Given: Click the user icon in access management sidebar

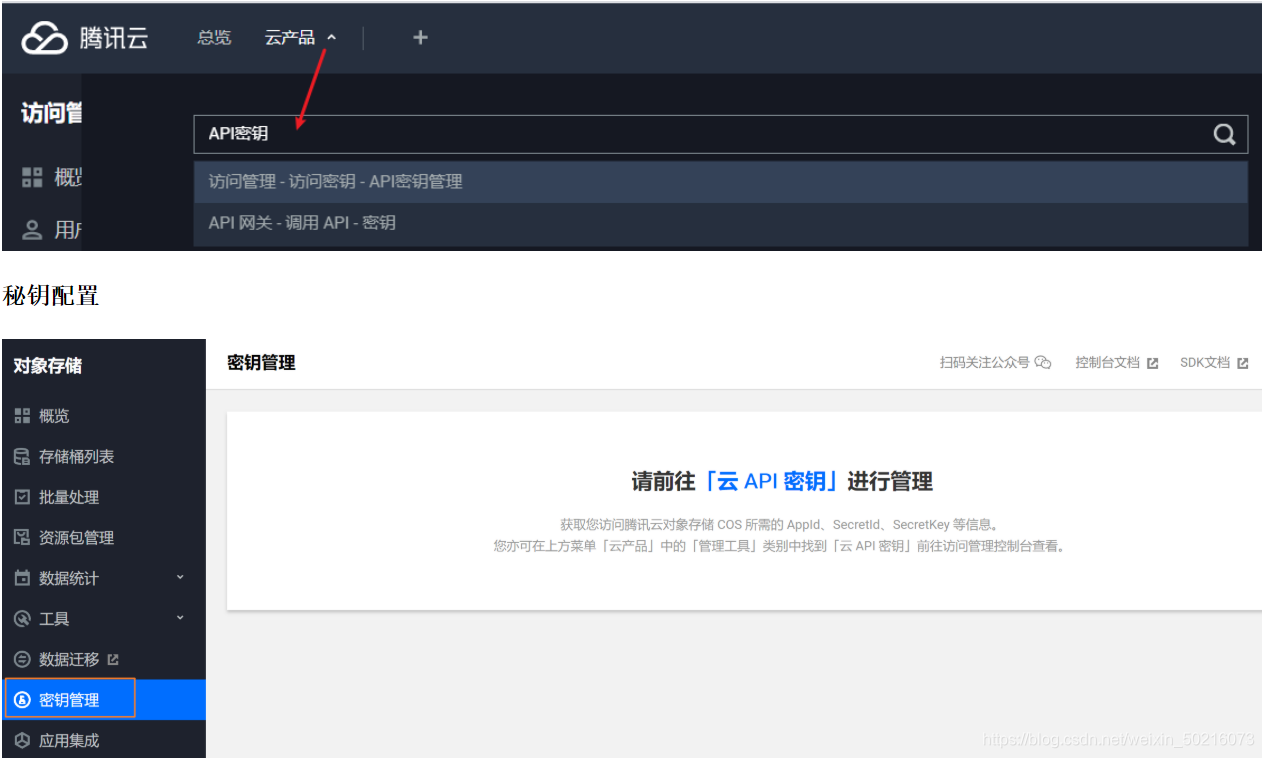Looking at the screenshot, I should [x=33, y=230].
